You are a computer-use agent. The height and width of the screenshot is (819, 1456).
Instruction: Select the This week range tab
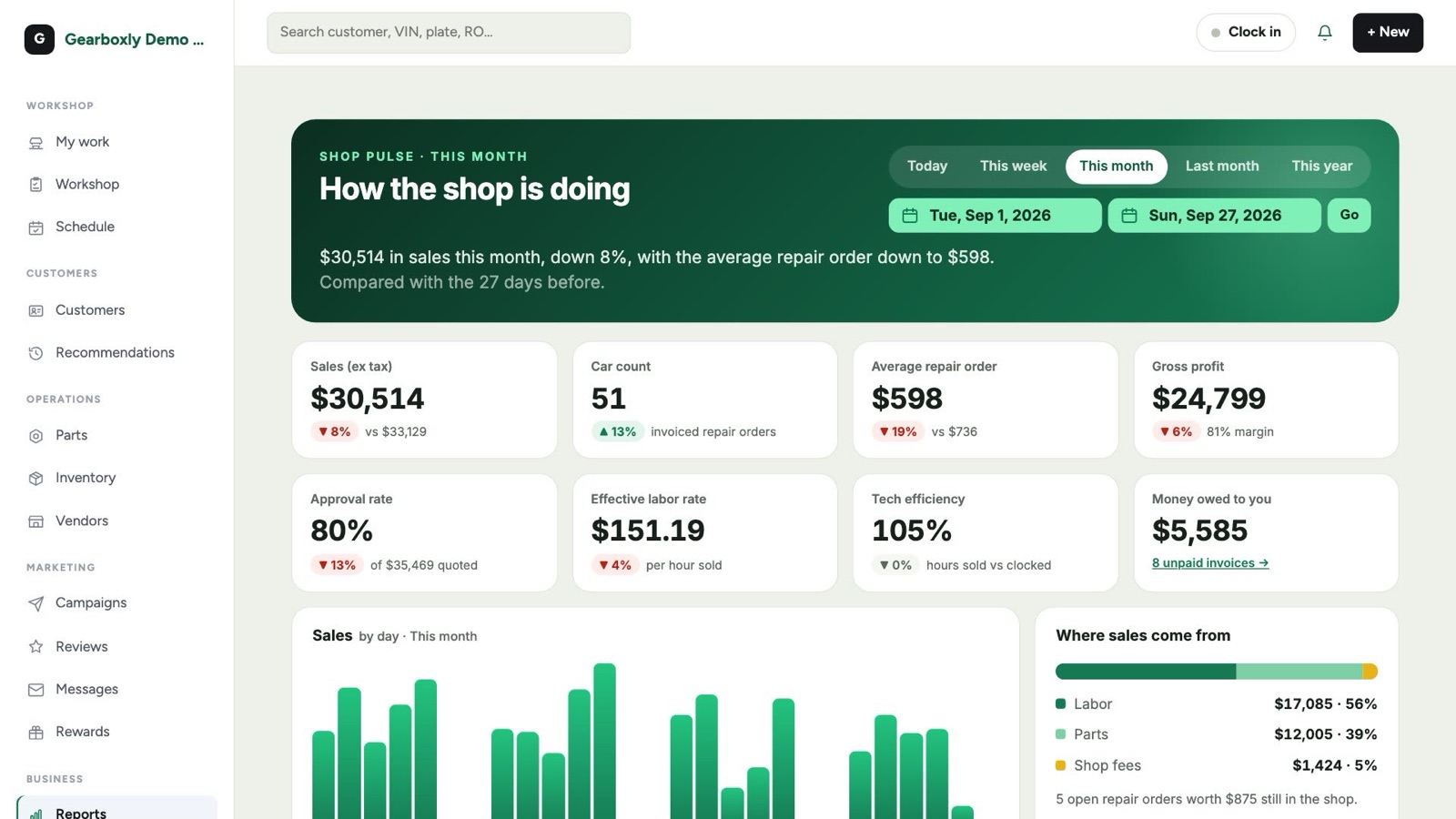1013,167
